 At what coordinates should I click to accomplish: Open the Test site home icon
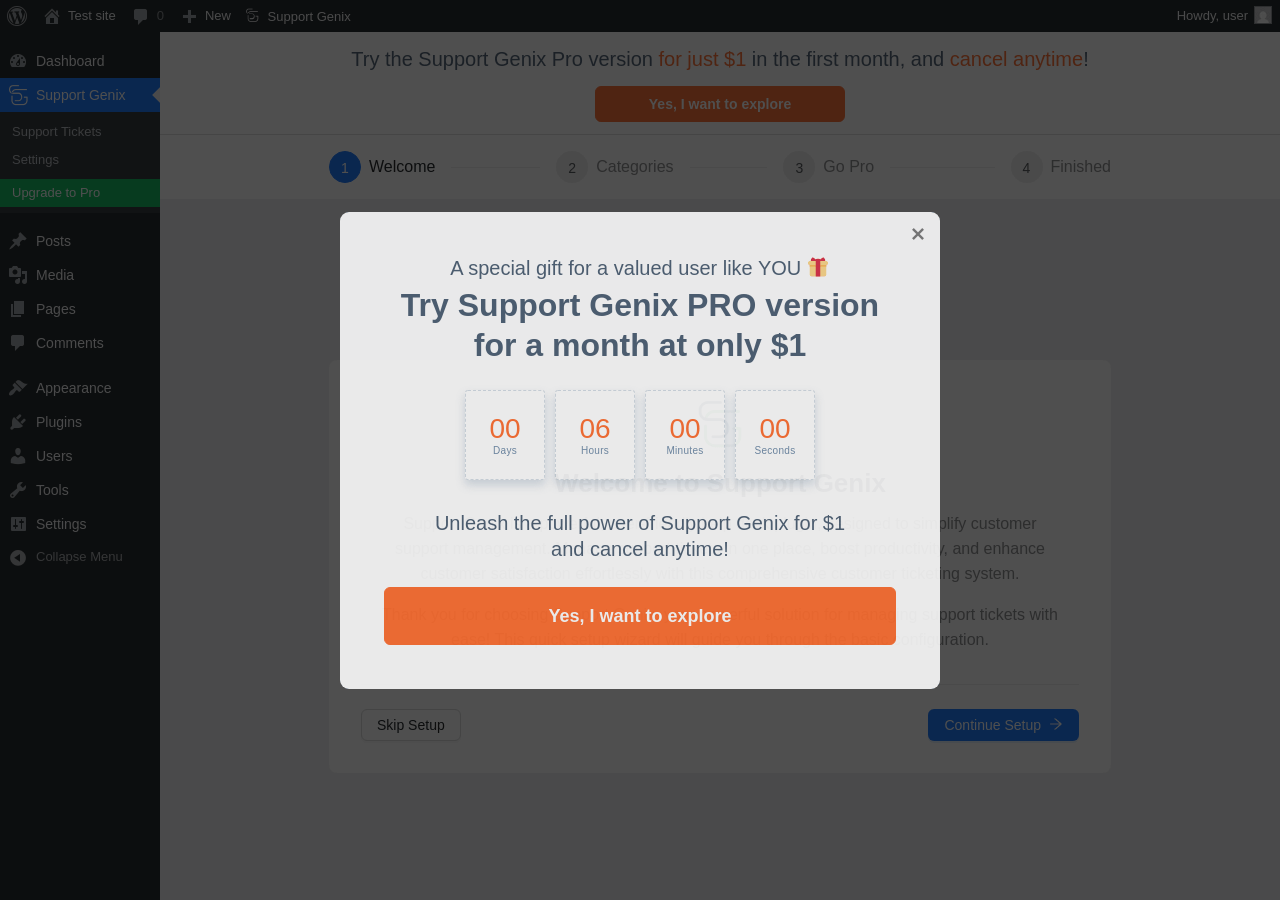click(52, 16)
